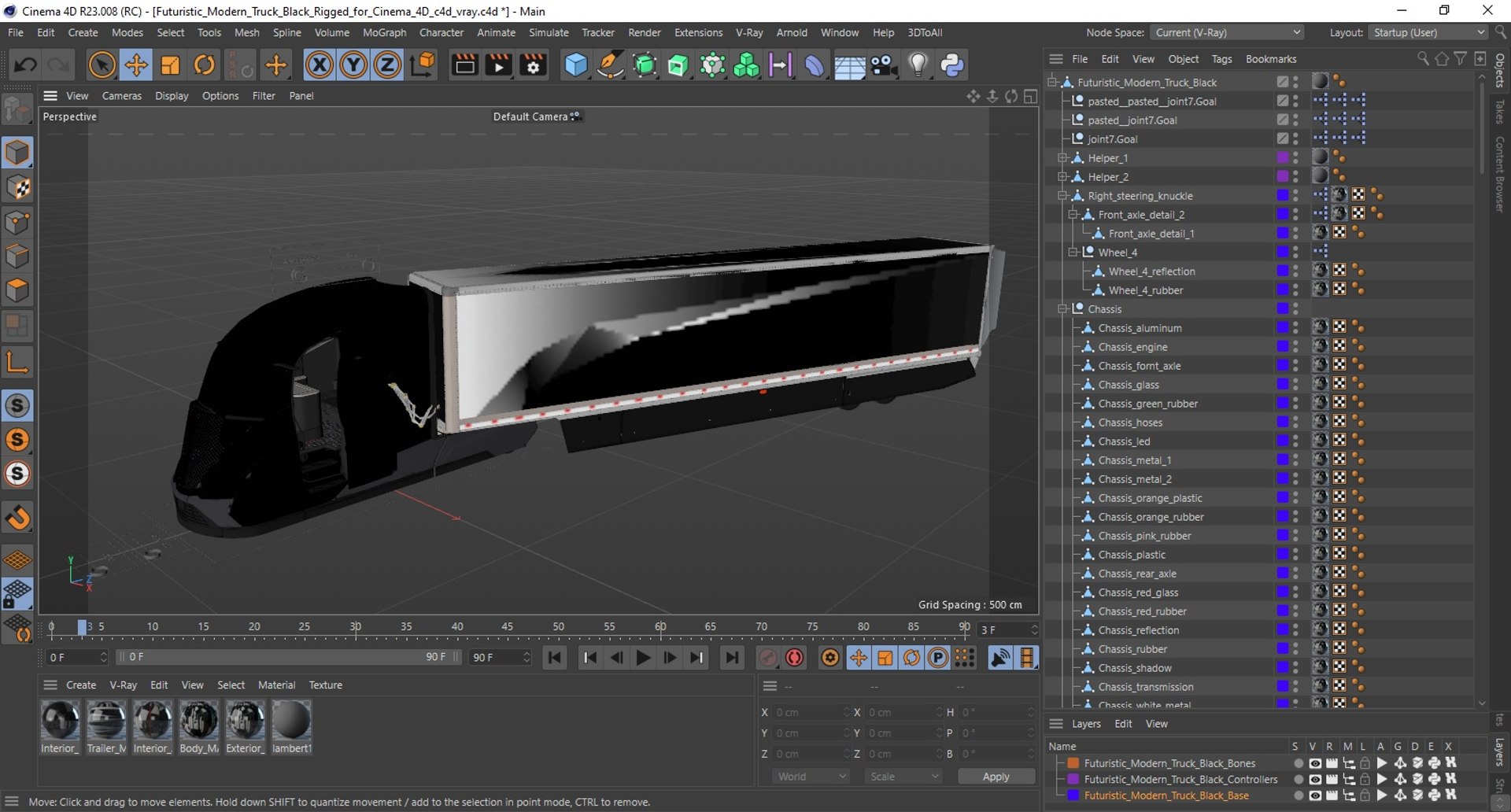Open the MoGraph cloner icon

click(746, 65)
